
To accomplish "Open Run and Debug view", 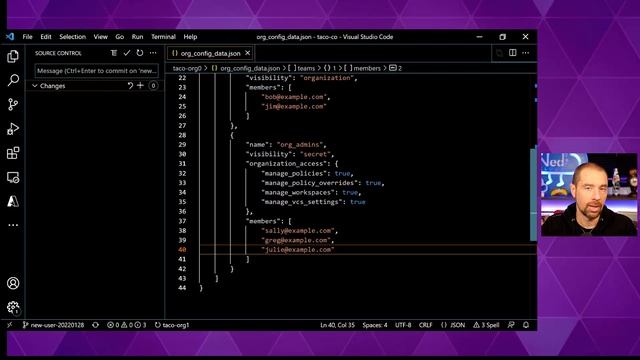I will [13, 129].
